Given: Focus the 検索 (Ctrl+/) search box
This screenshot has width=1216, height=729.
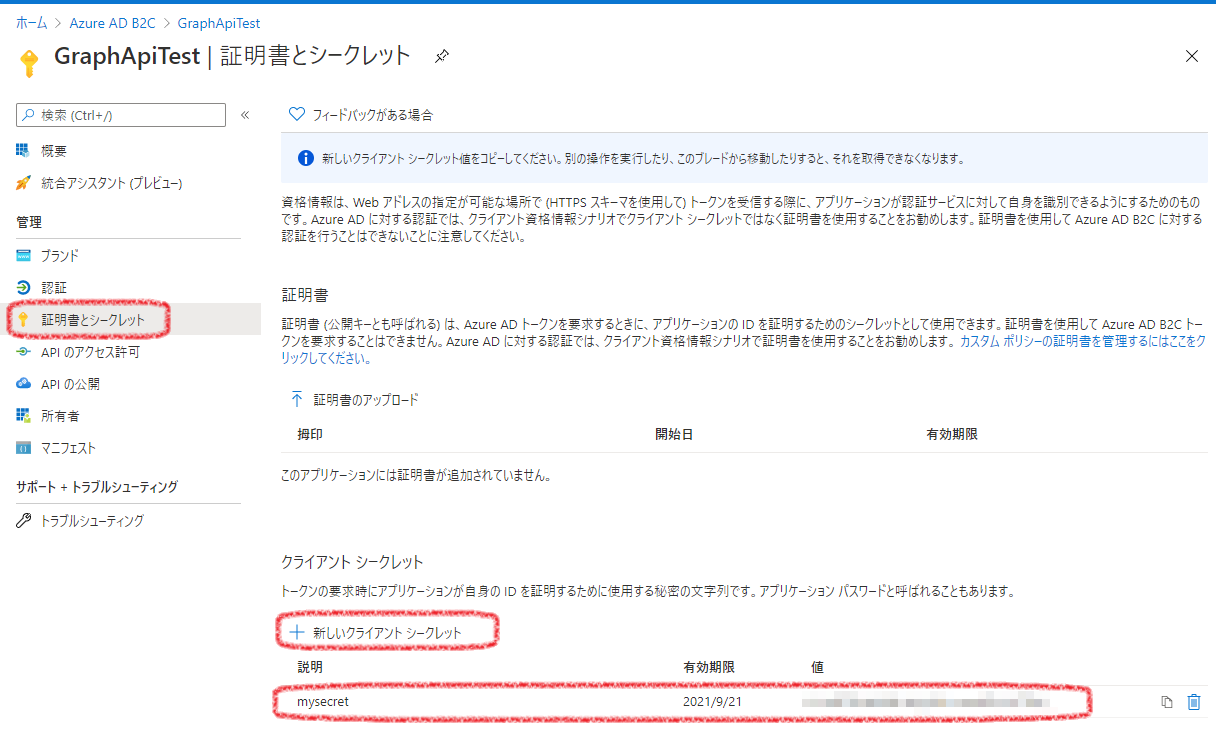Looking at the screenshot, I should point(121,115).
